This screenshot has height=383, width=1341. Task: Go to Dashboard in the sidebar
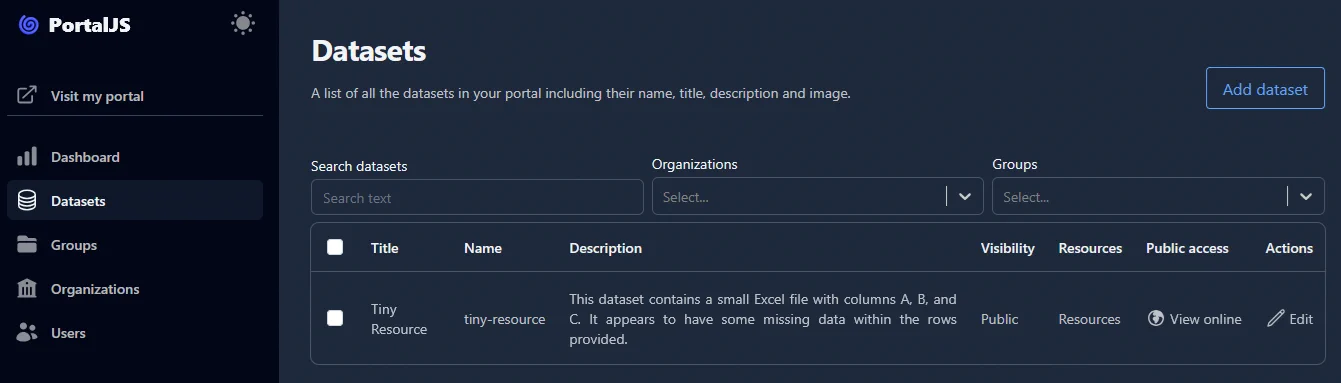click(x=135, y=157)
